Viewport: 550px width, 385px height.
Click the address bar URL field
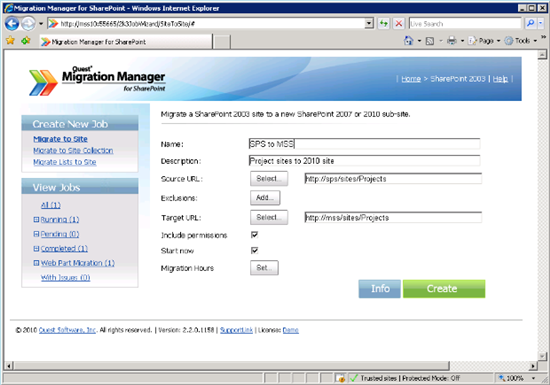[207, 23]
